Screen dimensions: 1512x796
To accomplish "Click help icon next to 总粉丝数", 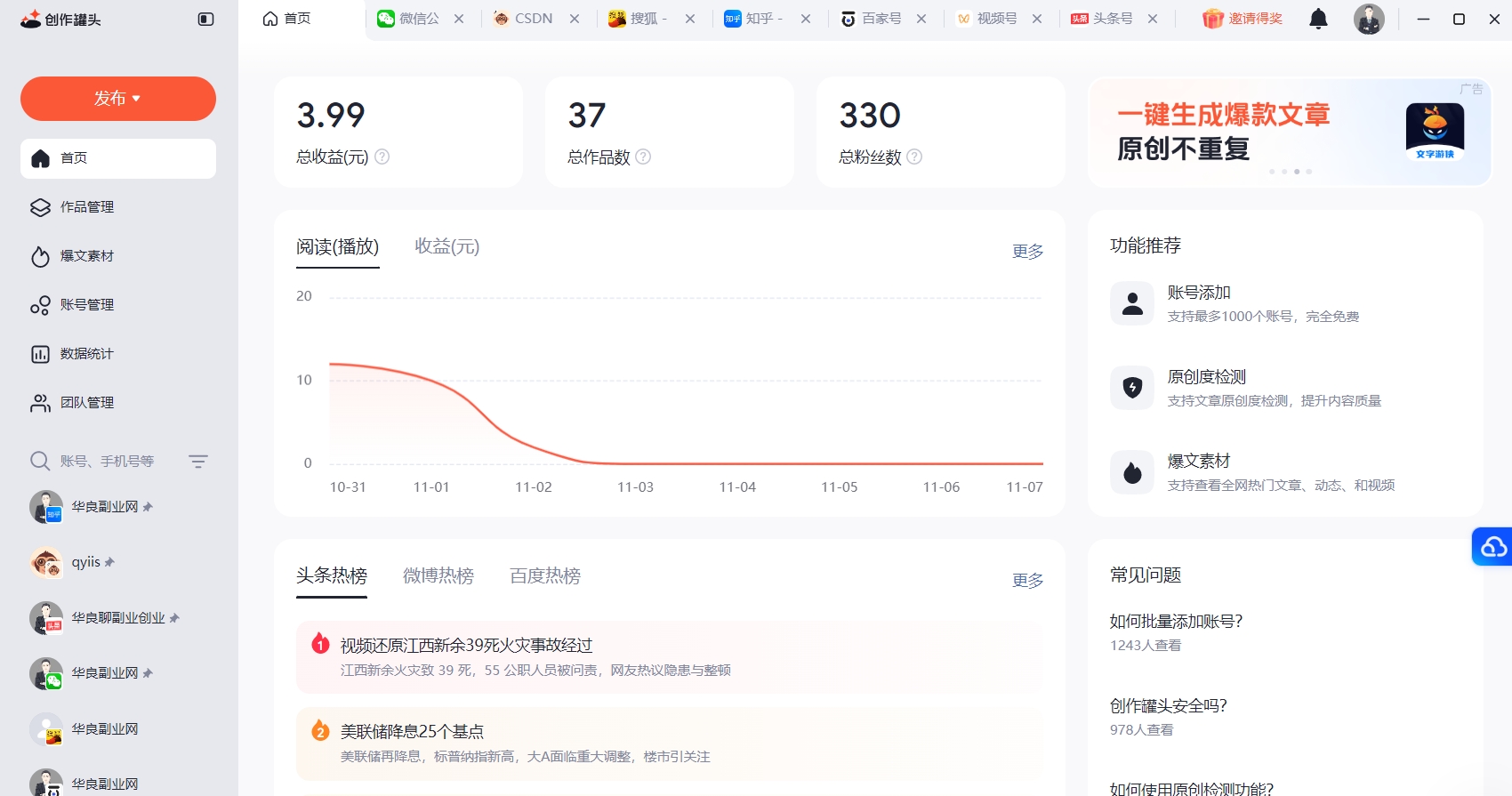I will coord(914,157).
